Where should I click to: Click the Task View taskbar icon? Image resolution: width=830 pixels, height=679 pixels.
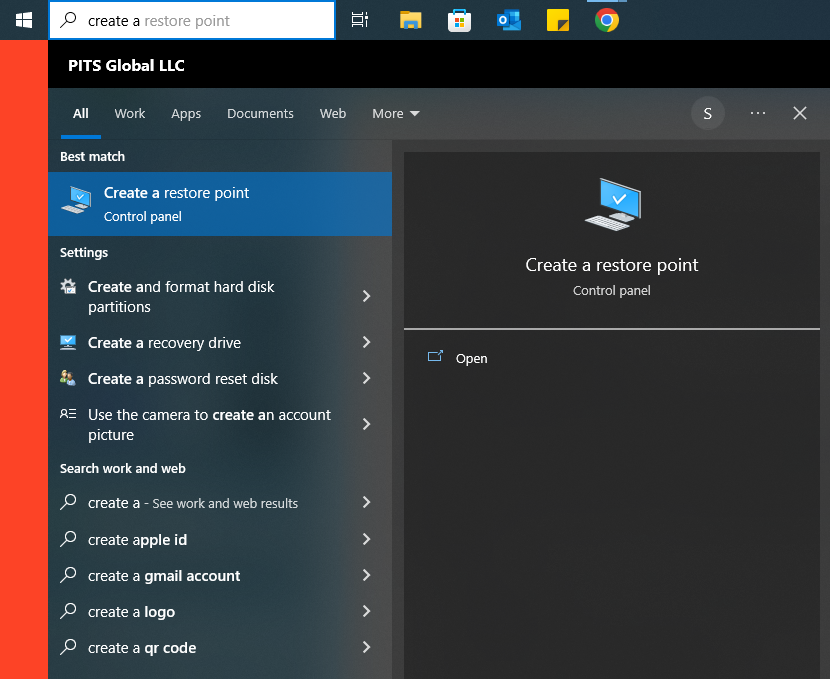coord(360,20)
